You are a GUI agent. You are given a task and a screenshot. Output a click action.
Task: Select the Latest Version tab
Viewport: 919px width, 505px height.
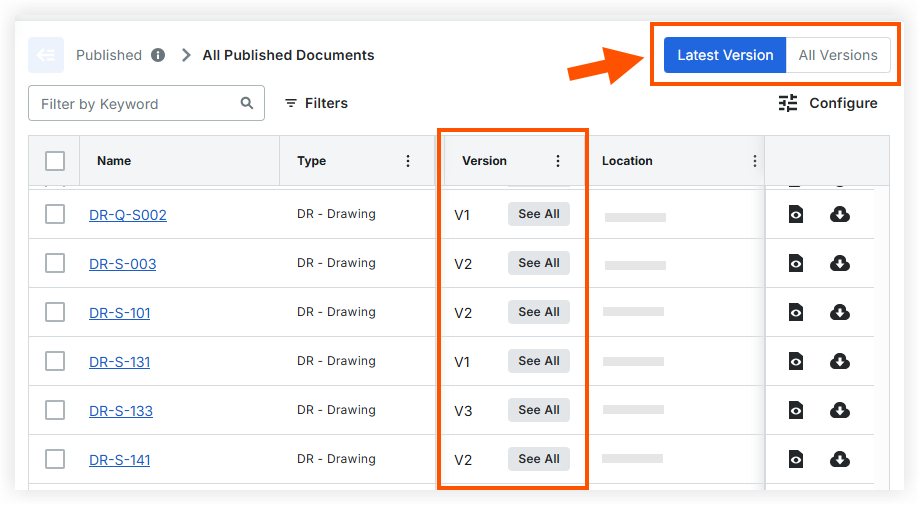click(725, 55)
